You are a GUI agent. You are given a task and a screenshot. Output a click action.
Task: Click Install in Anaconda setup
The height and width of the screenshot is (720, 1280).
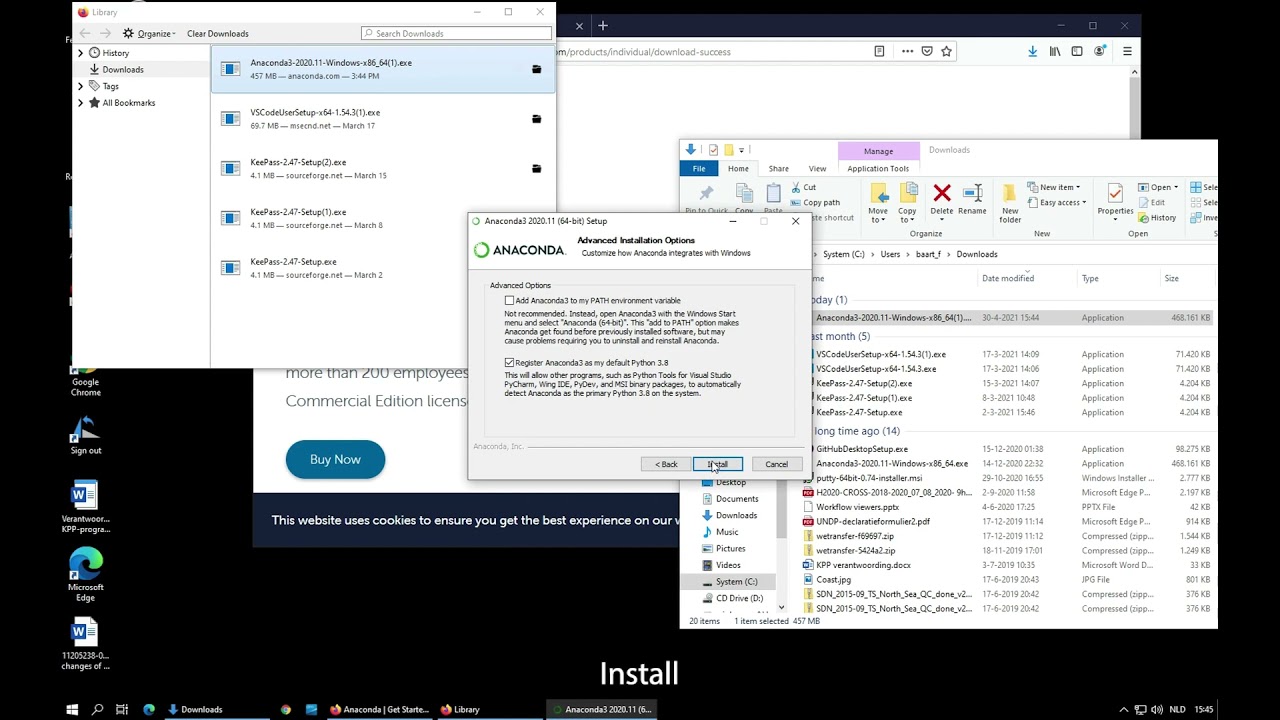pyautogui.click(x=718, y=464)
